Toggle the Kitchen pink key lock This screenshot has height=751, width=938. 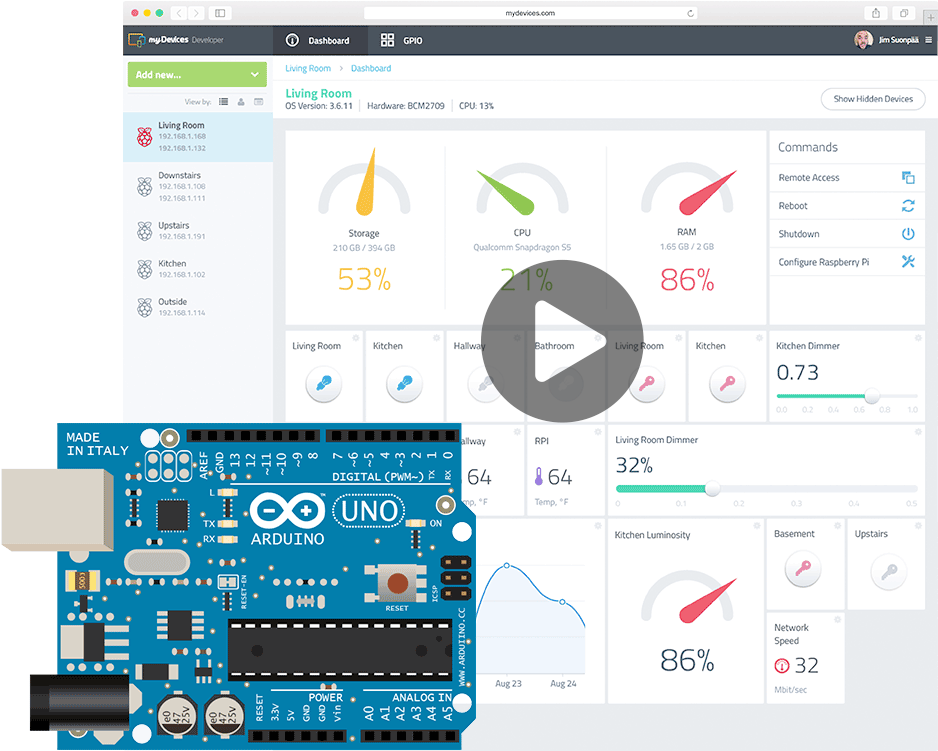pos(727,384)
